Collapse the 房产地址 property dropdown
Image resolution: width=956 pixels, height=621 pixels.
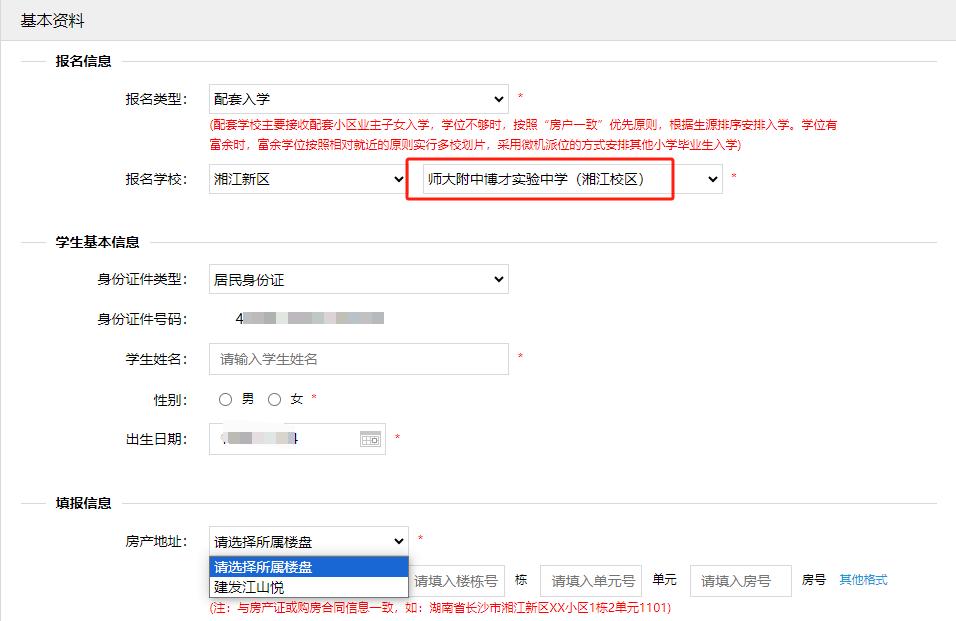coord(309,541)
